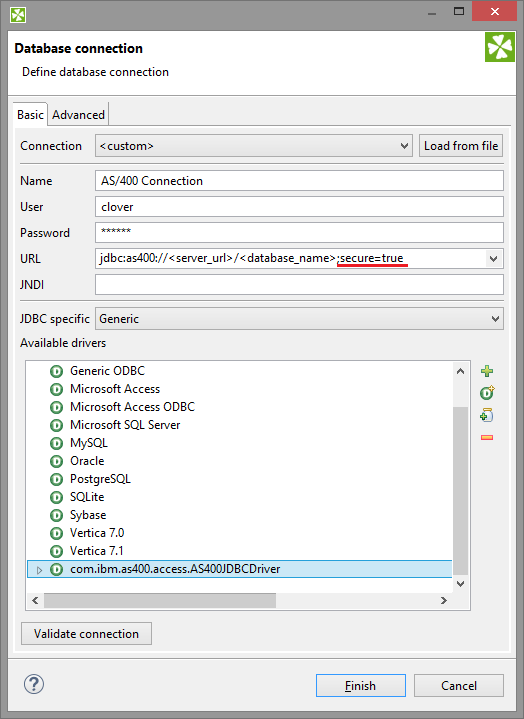Click the Generic ODBC driver icon
Viewport: 524px width, 719px height.
click(x=56, y=371)
